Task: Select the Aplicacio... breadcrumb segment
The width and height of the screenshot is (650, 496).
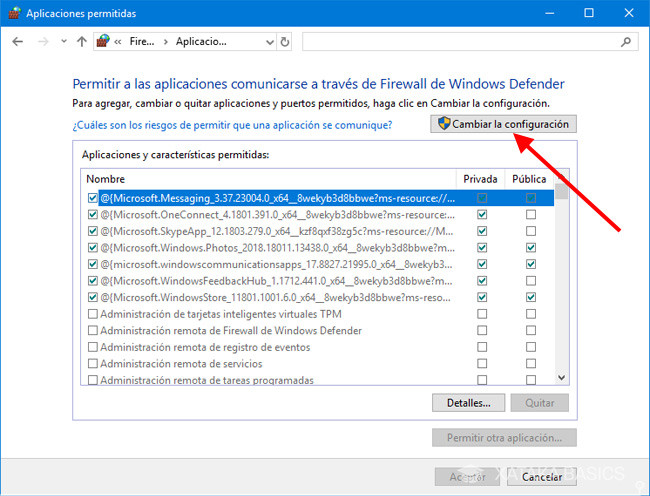Action: pyautogui.click(x=201, y=41)
